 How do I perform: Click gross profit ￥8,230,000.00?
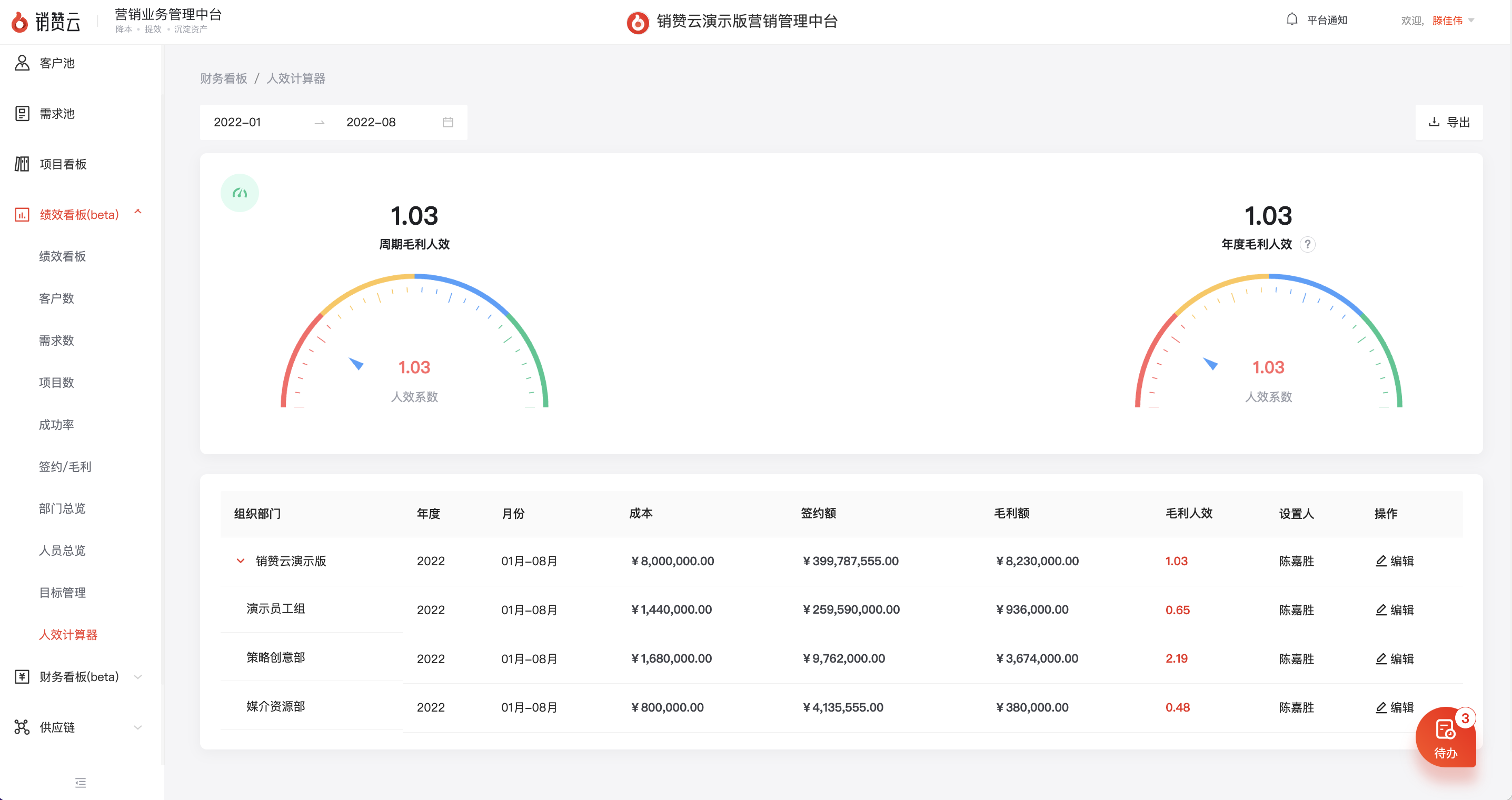point(1036,561)
